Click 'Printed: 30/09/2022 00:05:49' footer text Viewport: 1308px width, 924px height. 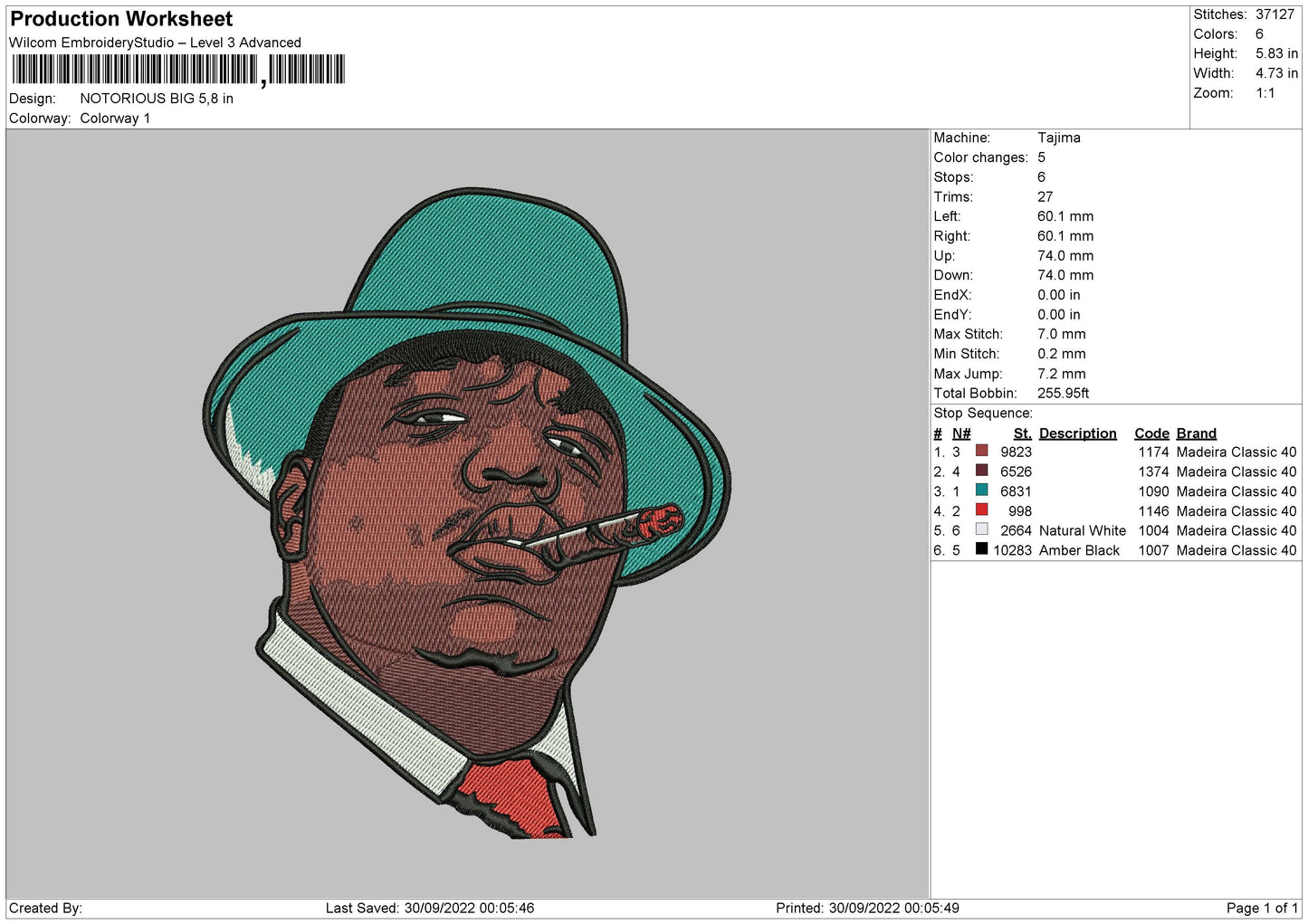(x=867, y=908)
